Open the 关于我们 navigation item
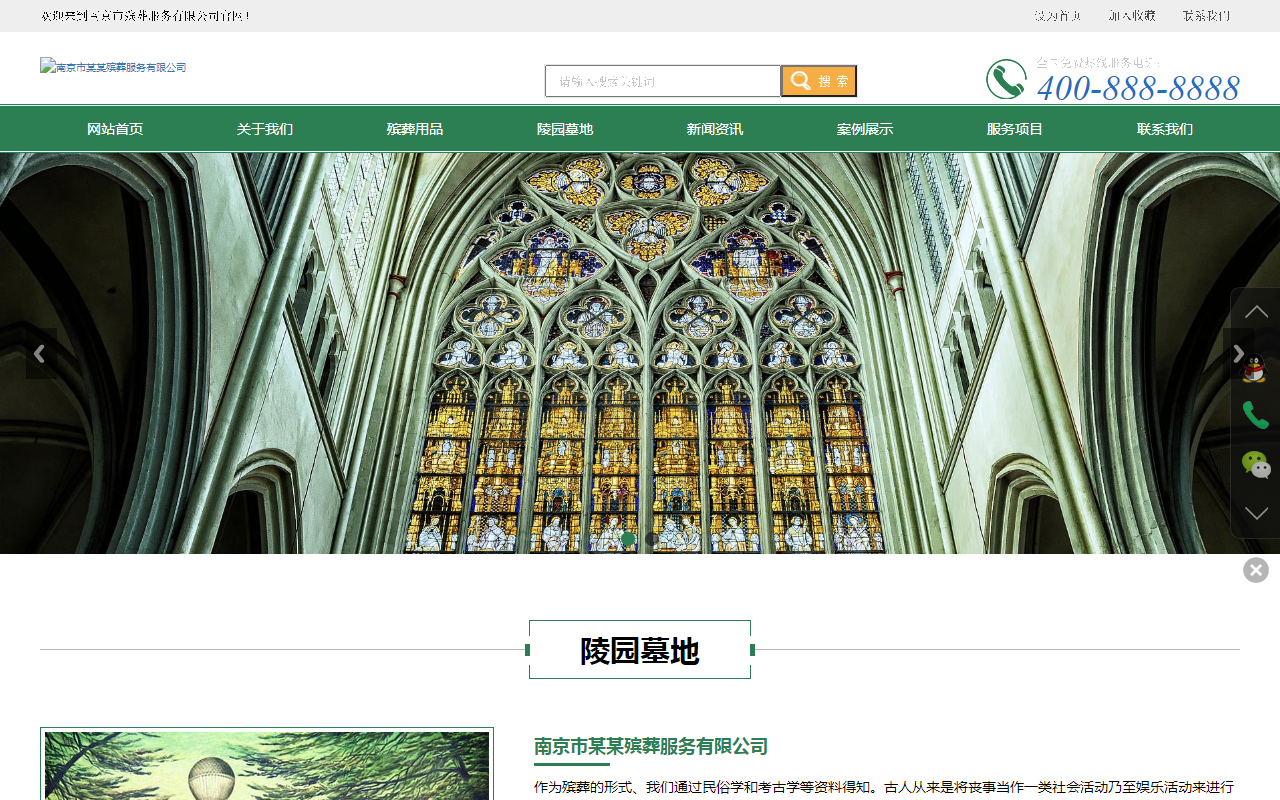This screenshot has height=800, width=1280. point(265,129)
